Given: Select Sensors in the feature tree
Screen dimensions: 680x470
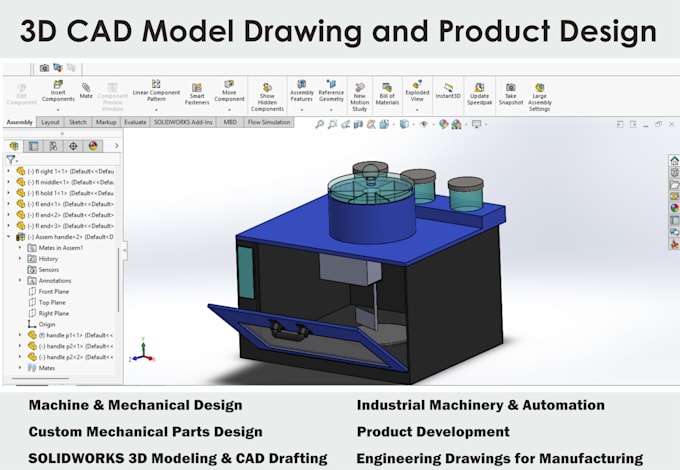Looking at the screenshot, I should 43,269.
